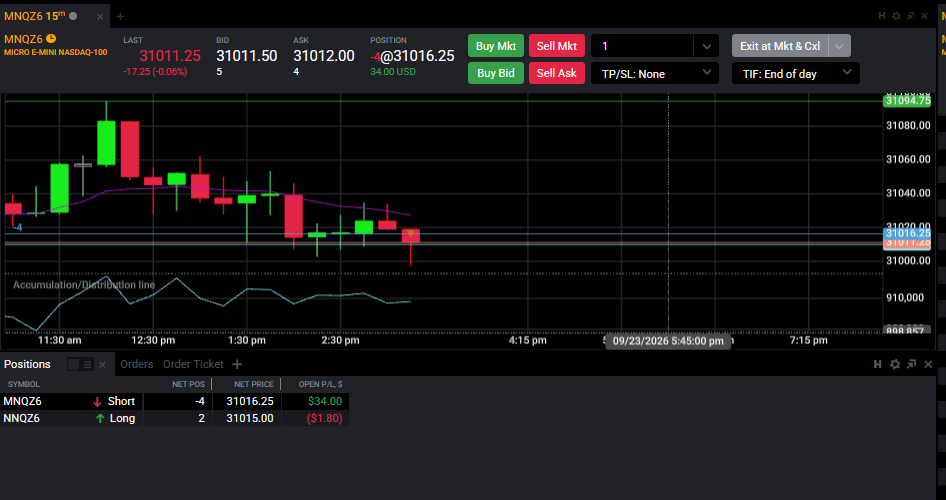Click Exit at Mkt & Cxl button
The height and width of the screenshot is (500, 946).
click(780, 46)
